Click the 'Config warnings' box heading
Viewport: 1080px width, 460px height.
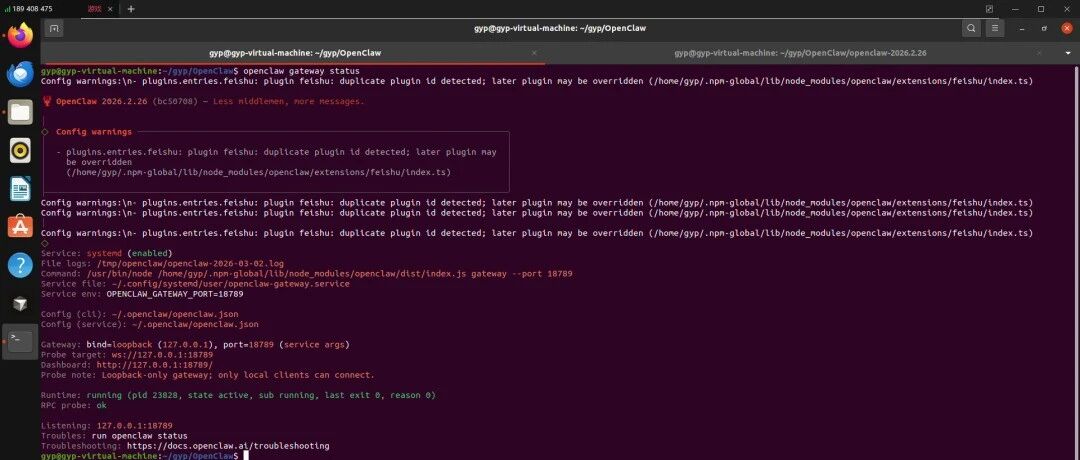click(x=94, y=132)
